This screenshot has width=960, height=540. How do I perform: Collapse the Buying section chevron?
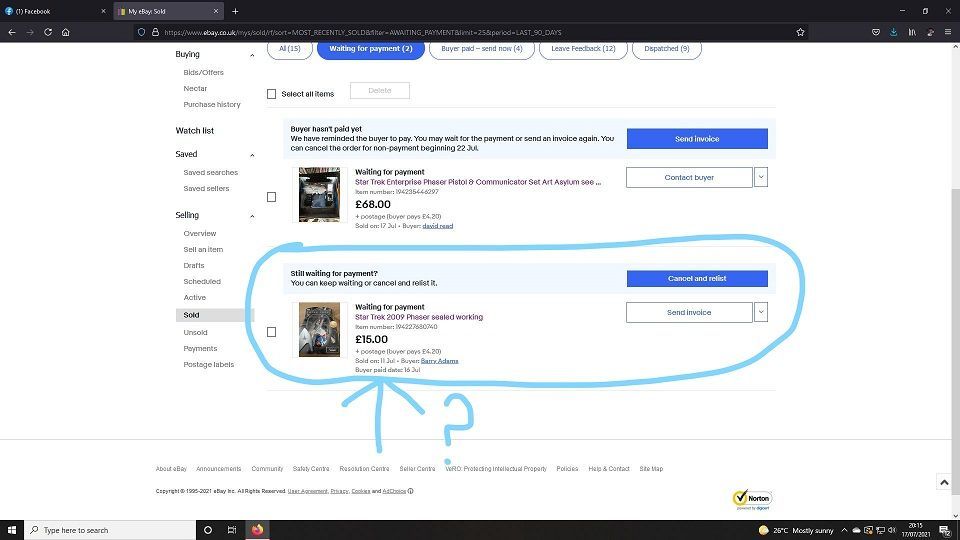252,55
